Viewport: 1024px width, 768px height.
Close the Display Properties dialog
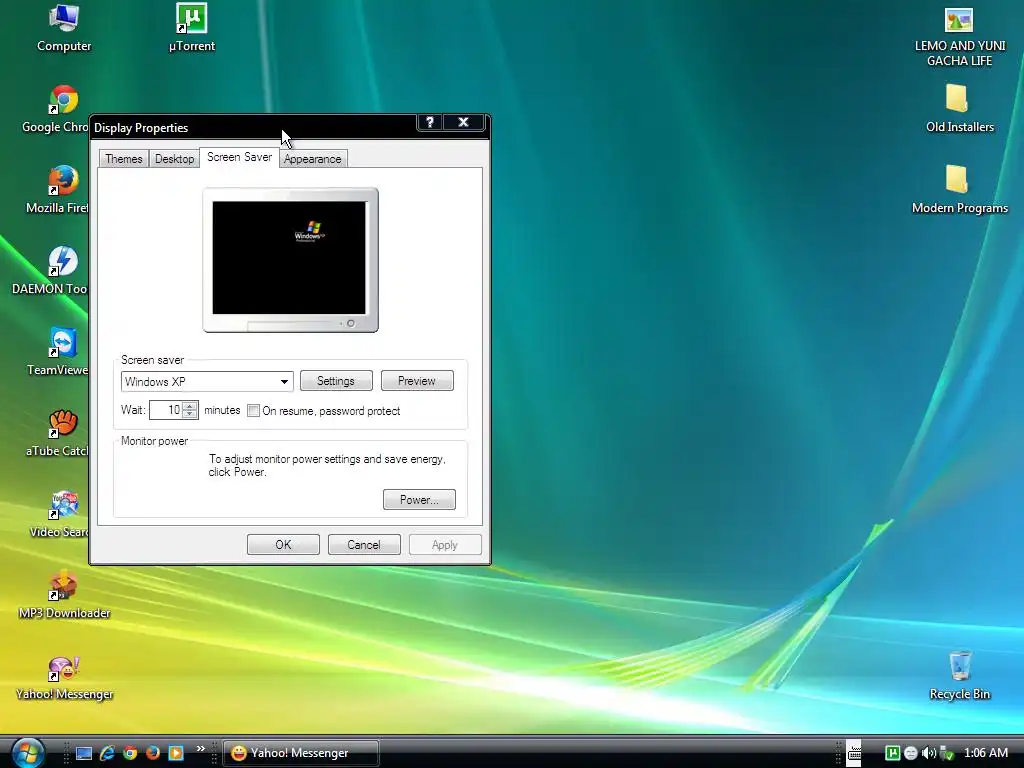click(x=463, y=122)
